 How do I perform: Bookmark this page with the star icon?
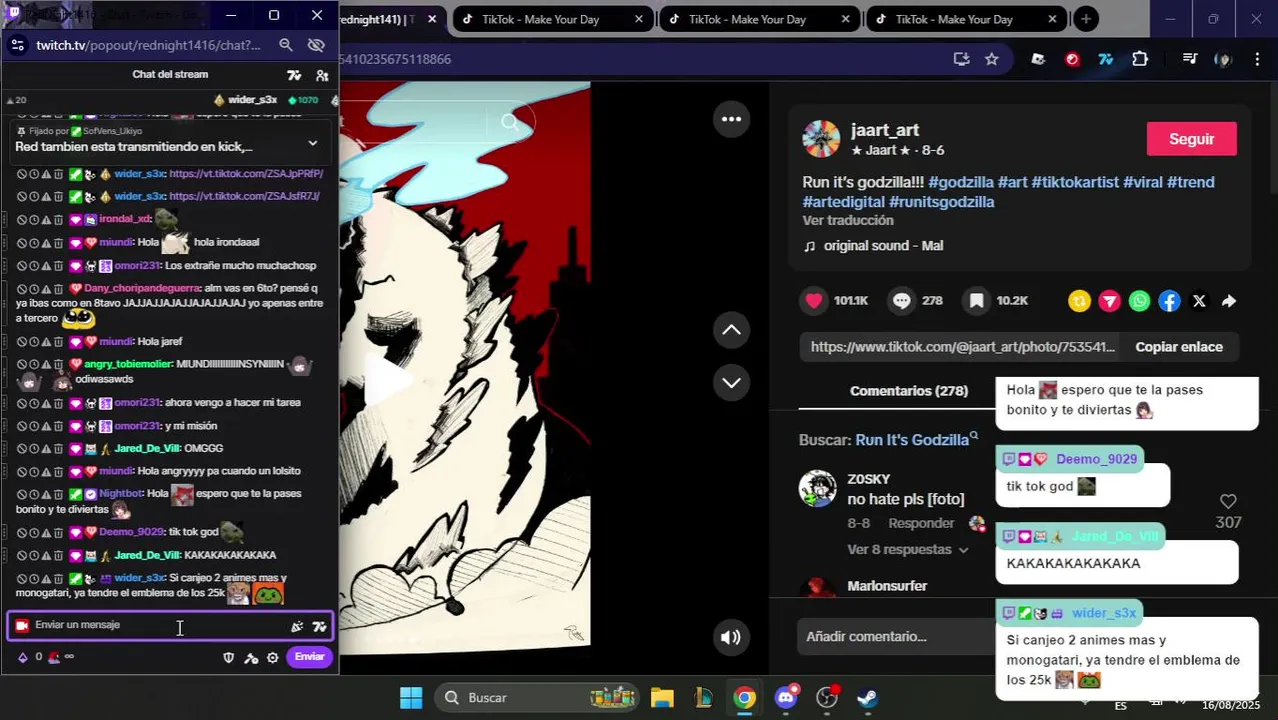pyautogui.click(x=991, y=59)
